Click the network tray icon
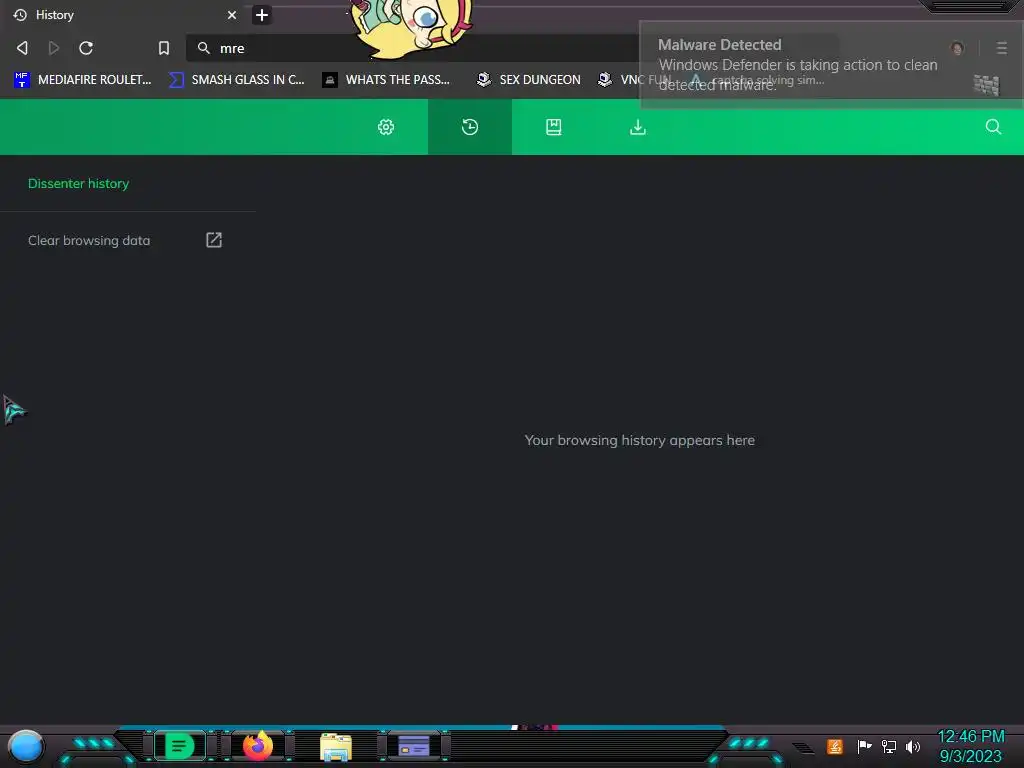Screen dimensions: 1024x768 [888, 746]
